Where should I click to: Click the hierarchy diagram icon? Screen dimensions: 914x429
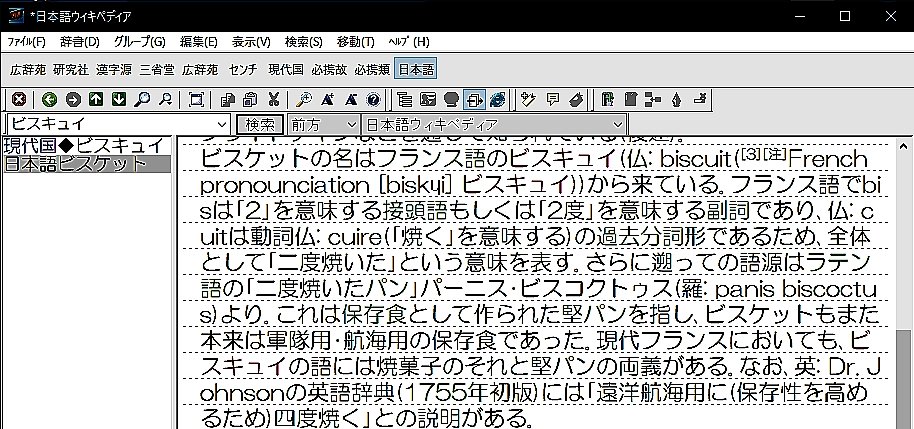(653, 100)
